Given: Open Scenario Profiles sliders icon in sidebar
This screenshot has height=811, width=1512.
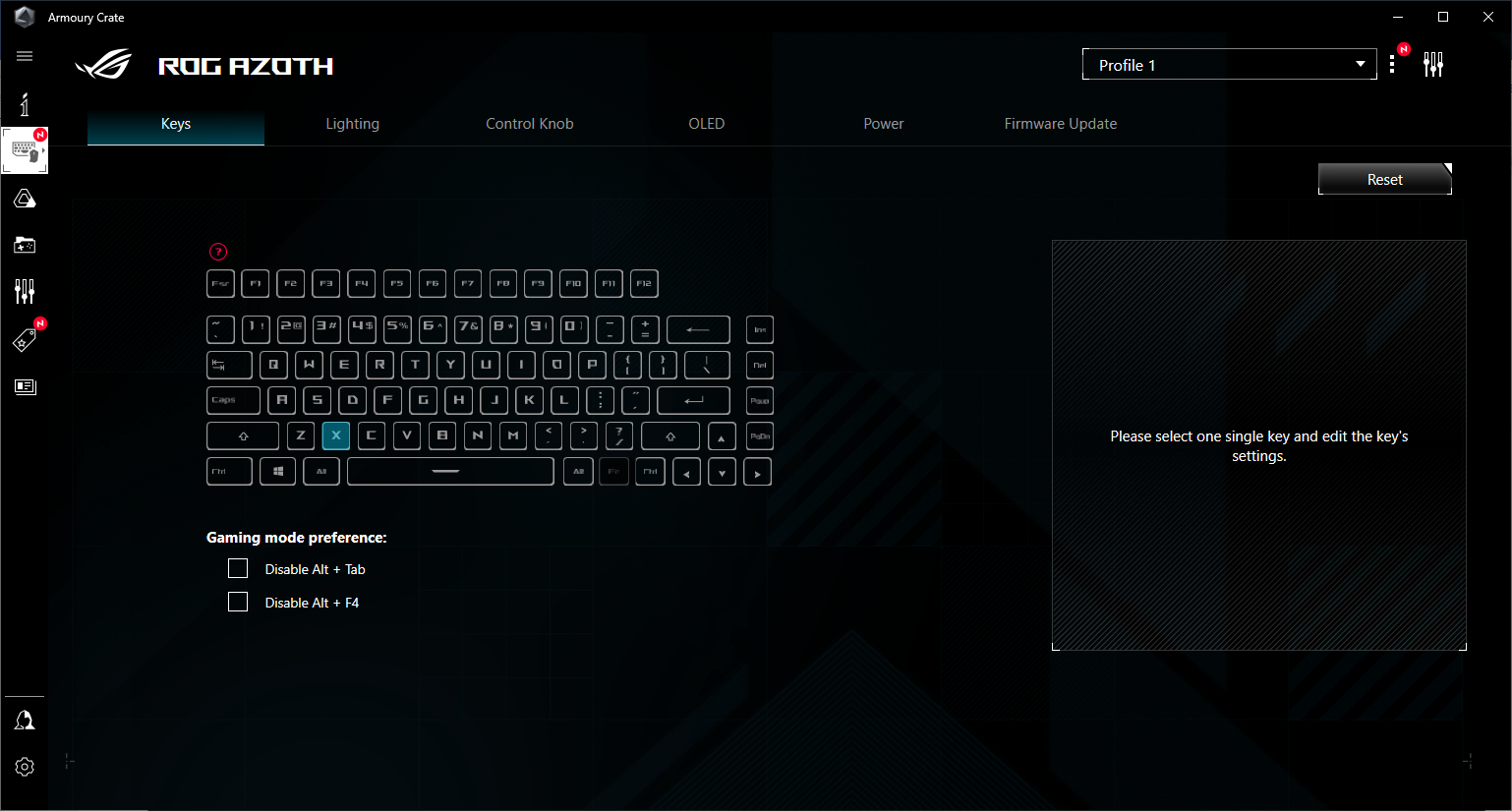Looking at the screenshot, I should coord(25,291).
